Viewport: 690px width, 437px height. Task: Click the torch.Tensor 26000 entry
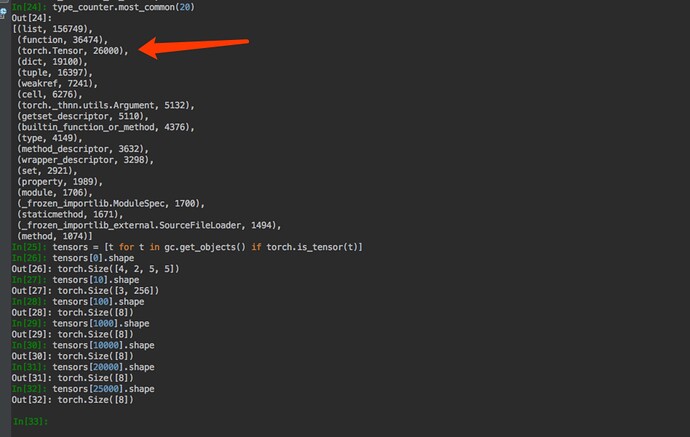pos(73,50)
